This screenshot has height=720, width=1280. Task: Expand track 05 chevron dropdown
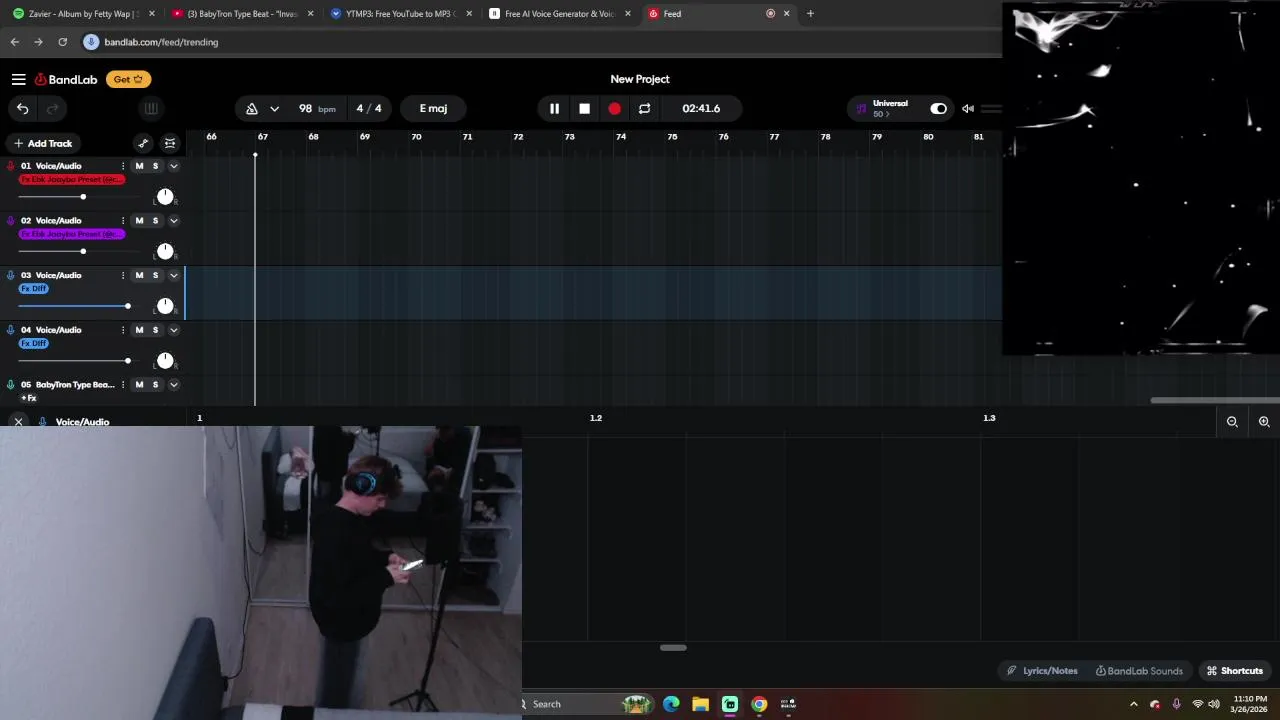click(x=173, y=384)
